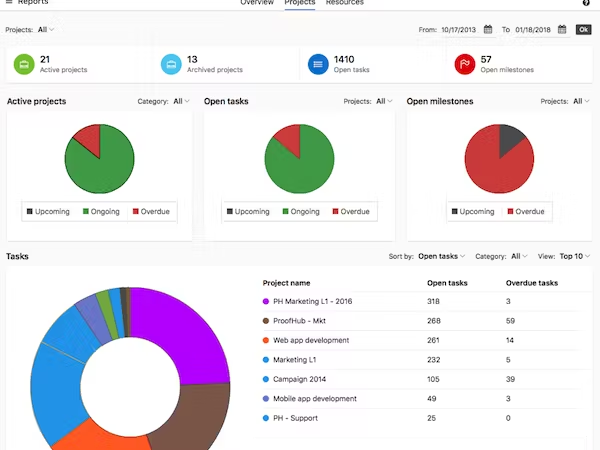Switch to the Overview tab
The image size is (600, 450).
click(x=257, y=3)
